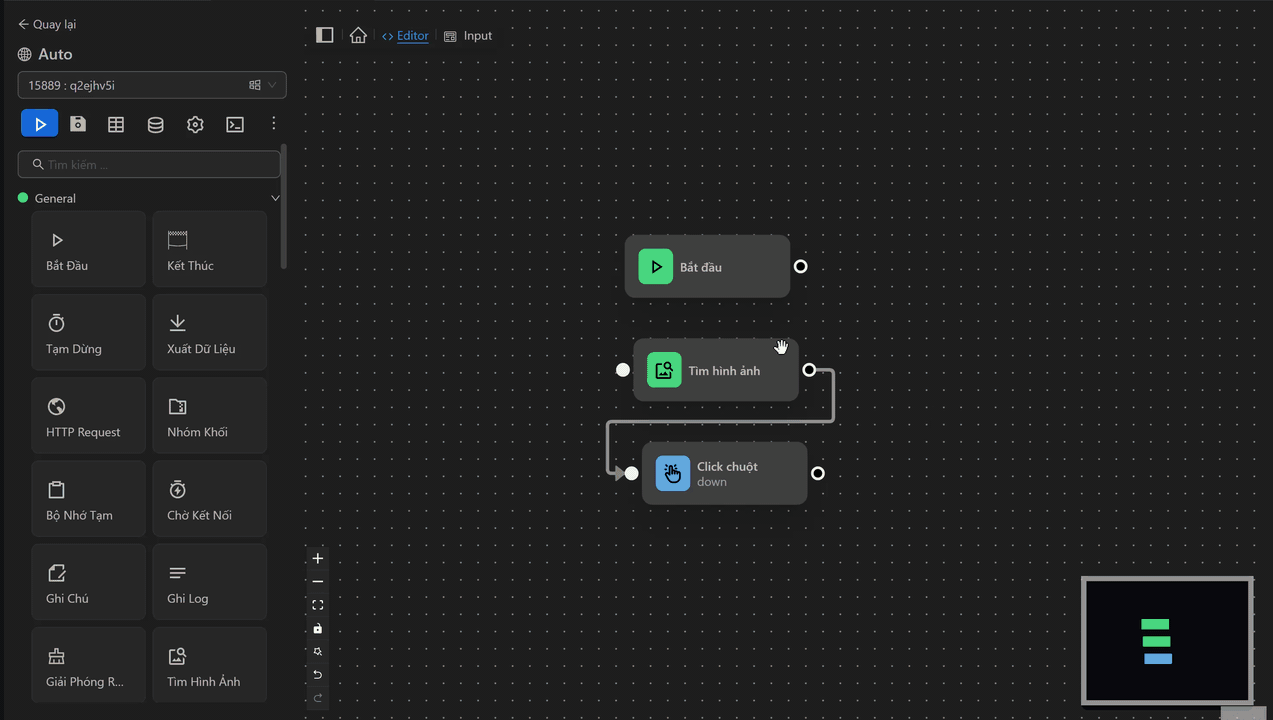Toggle the canvas lock icon

pos(318,628)
